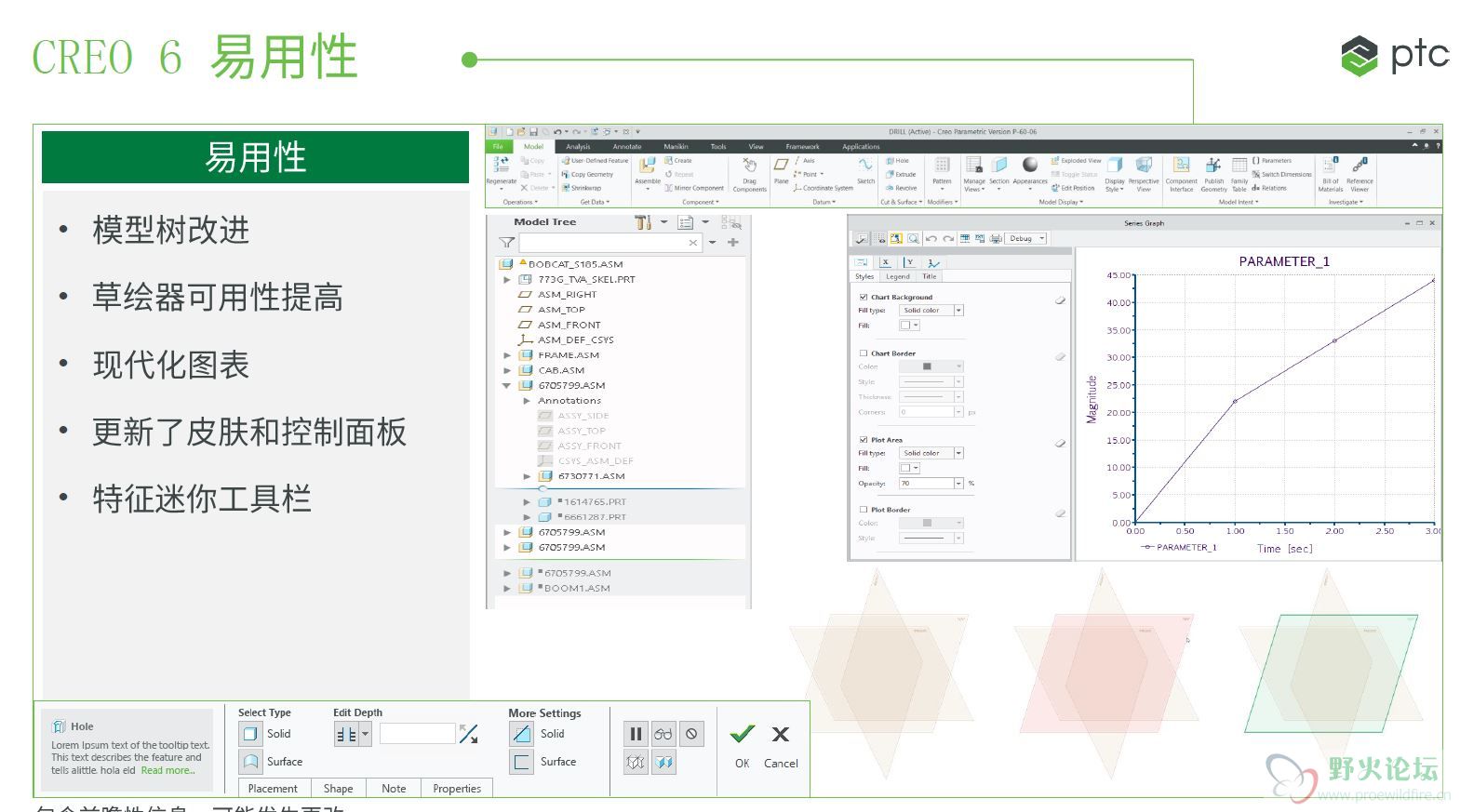Follow the Read more... link
Image resolution: width=1460 pixels, height=812 pixels.
click(x=168, y=770)
